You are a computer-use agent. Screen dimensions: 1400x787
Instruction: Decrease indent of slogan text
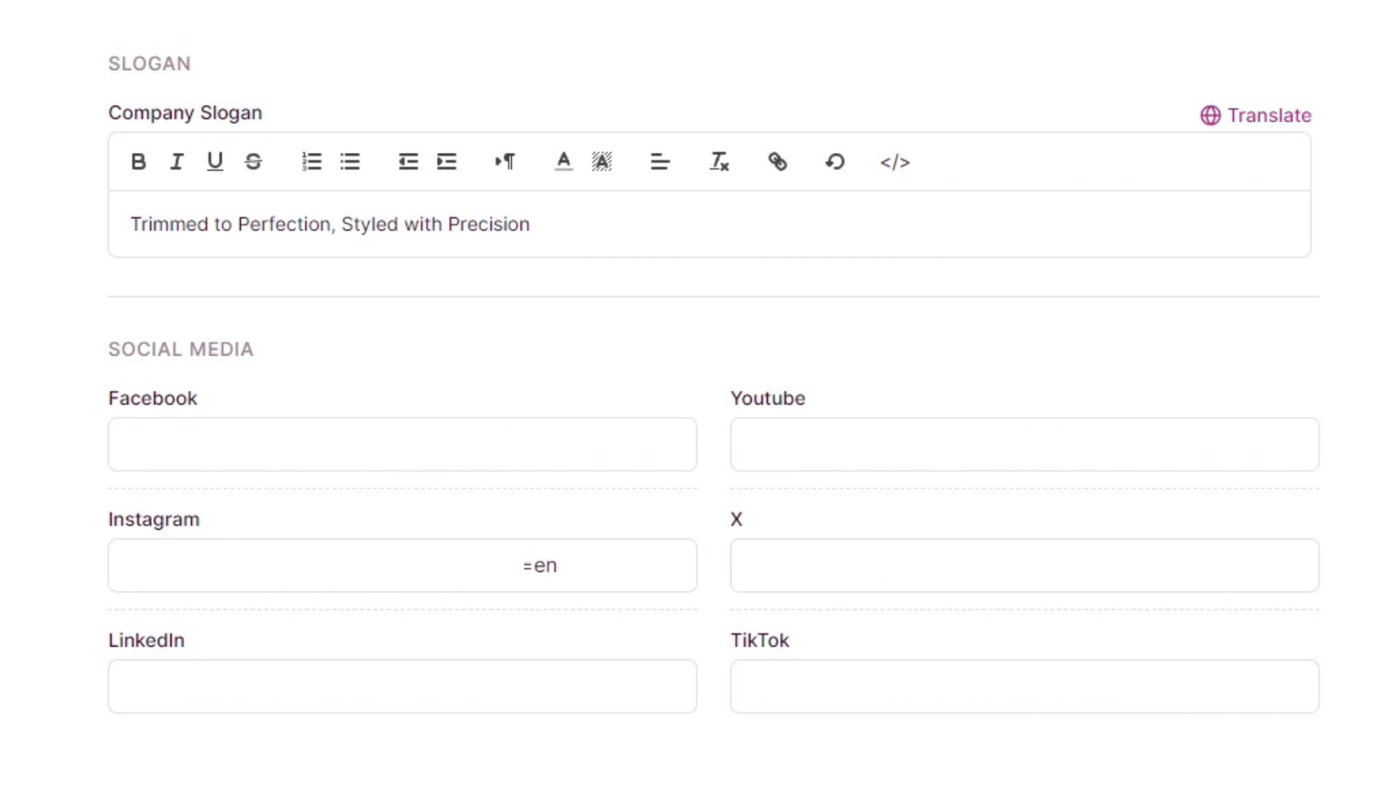point(408,162)
